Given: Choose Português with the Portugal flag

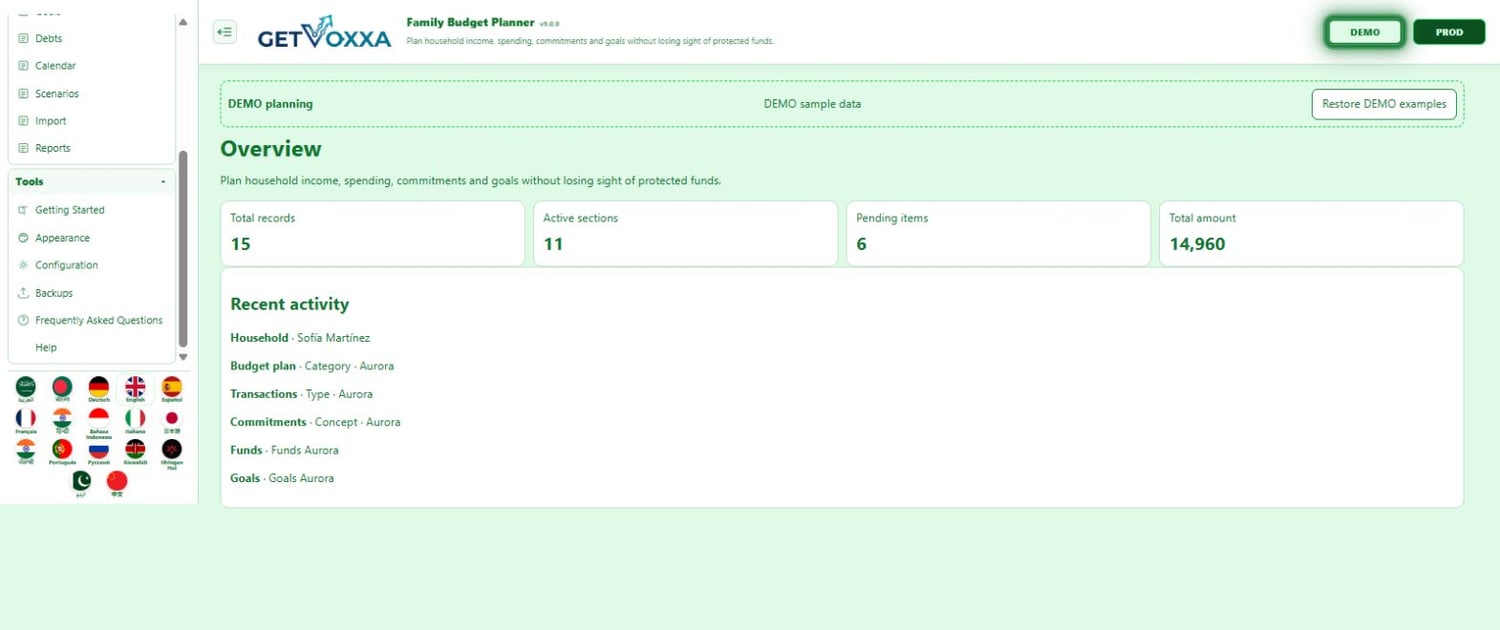Looking at the screenshot, I should click(62, 452).
